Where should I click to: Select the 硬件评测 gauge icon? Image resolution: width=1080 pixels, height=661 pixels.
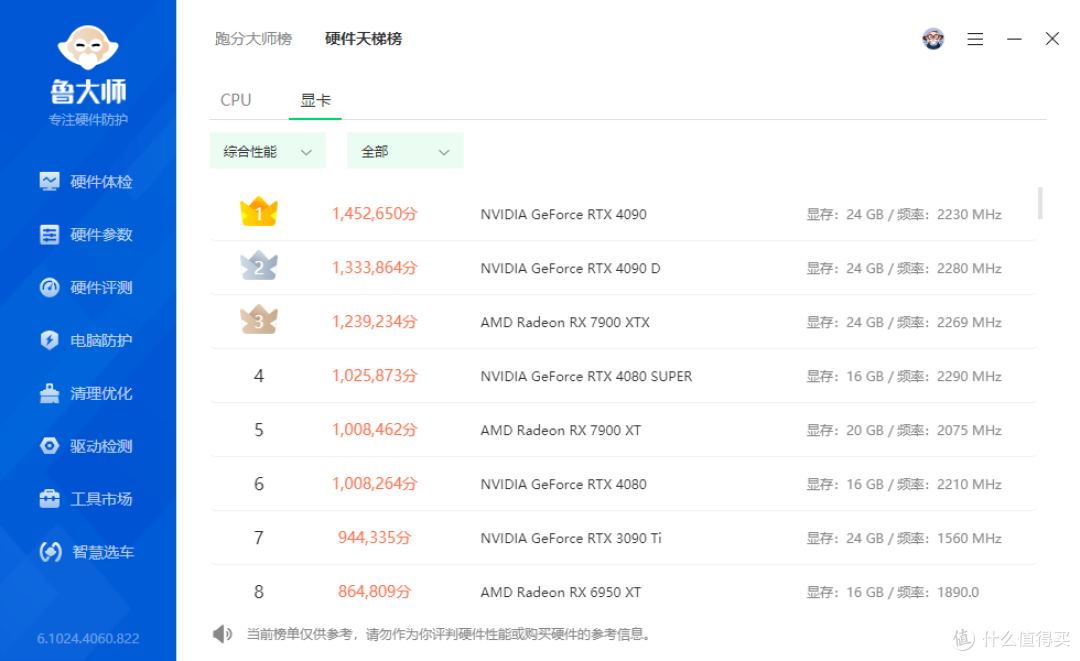click(50, 288)
